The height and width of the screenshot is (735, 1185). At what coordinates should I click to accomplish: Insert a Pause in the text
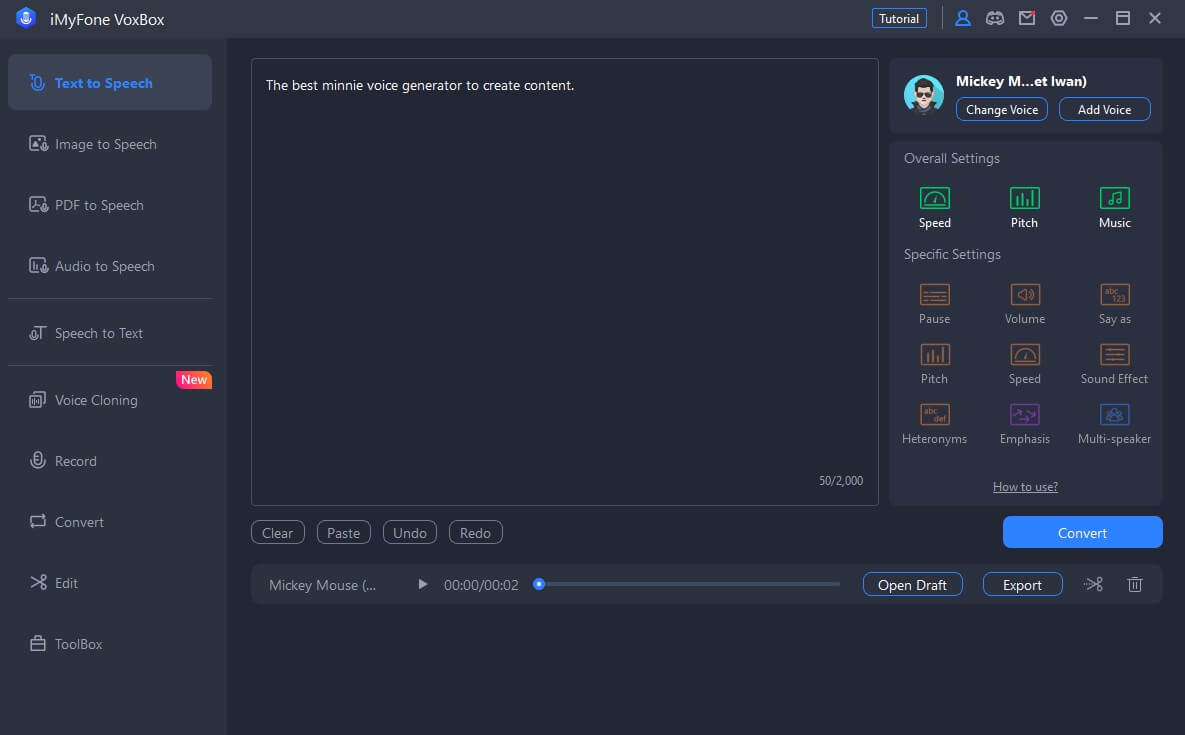click(934, 304)
